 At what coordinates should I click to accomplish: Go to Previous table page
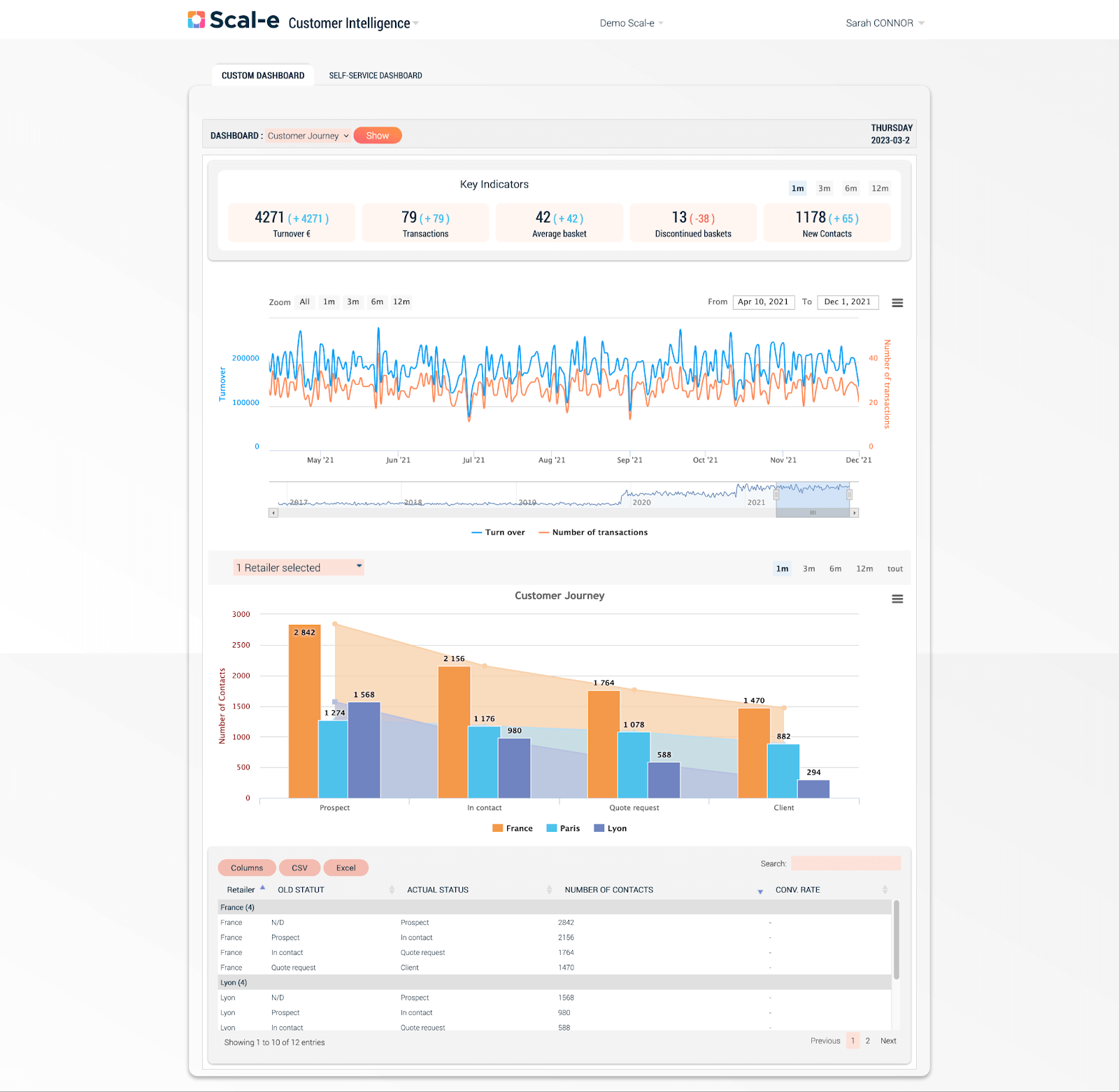click(825, 1041)
